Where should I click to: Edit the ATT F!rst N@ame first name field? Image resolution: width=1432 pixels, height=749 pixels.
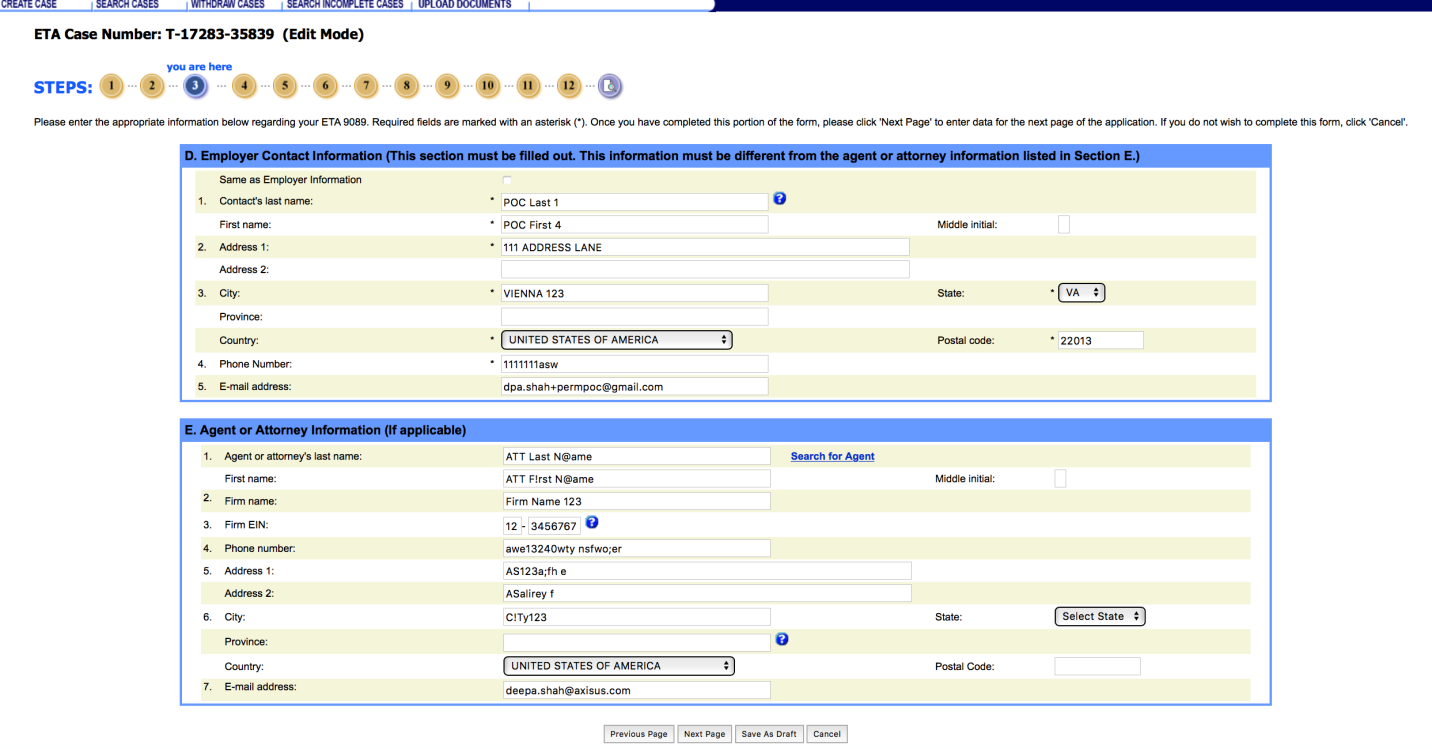pyautogui.click(x=636, y=479)
